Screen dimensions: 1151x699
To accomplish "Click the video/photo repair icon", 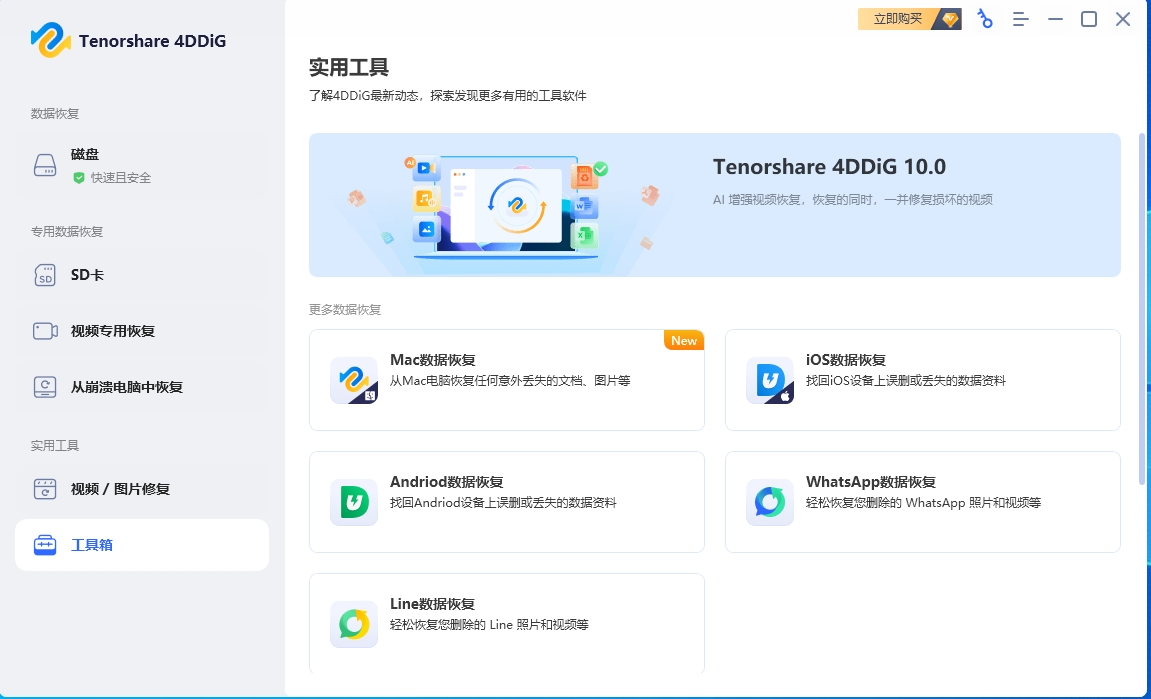I will pos(45,489).
